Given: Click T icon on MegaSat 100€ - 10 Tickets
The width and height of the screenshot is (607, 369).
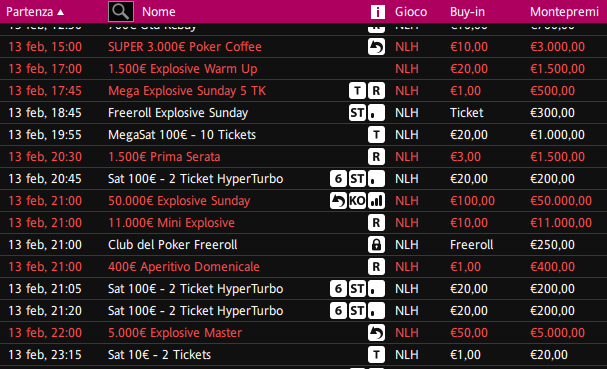Looking at the screenshot, I should point(376,135).
